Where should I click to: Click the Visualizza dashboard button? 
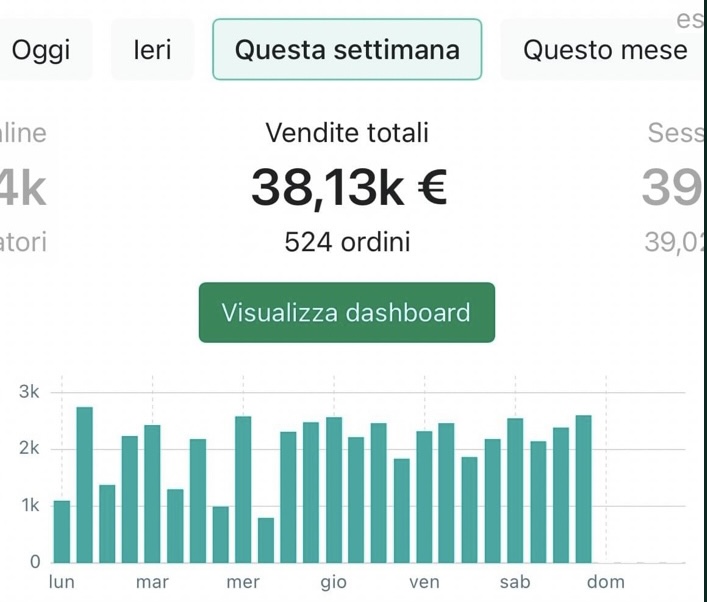[346, 312]
